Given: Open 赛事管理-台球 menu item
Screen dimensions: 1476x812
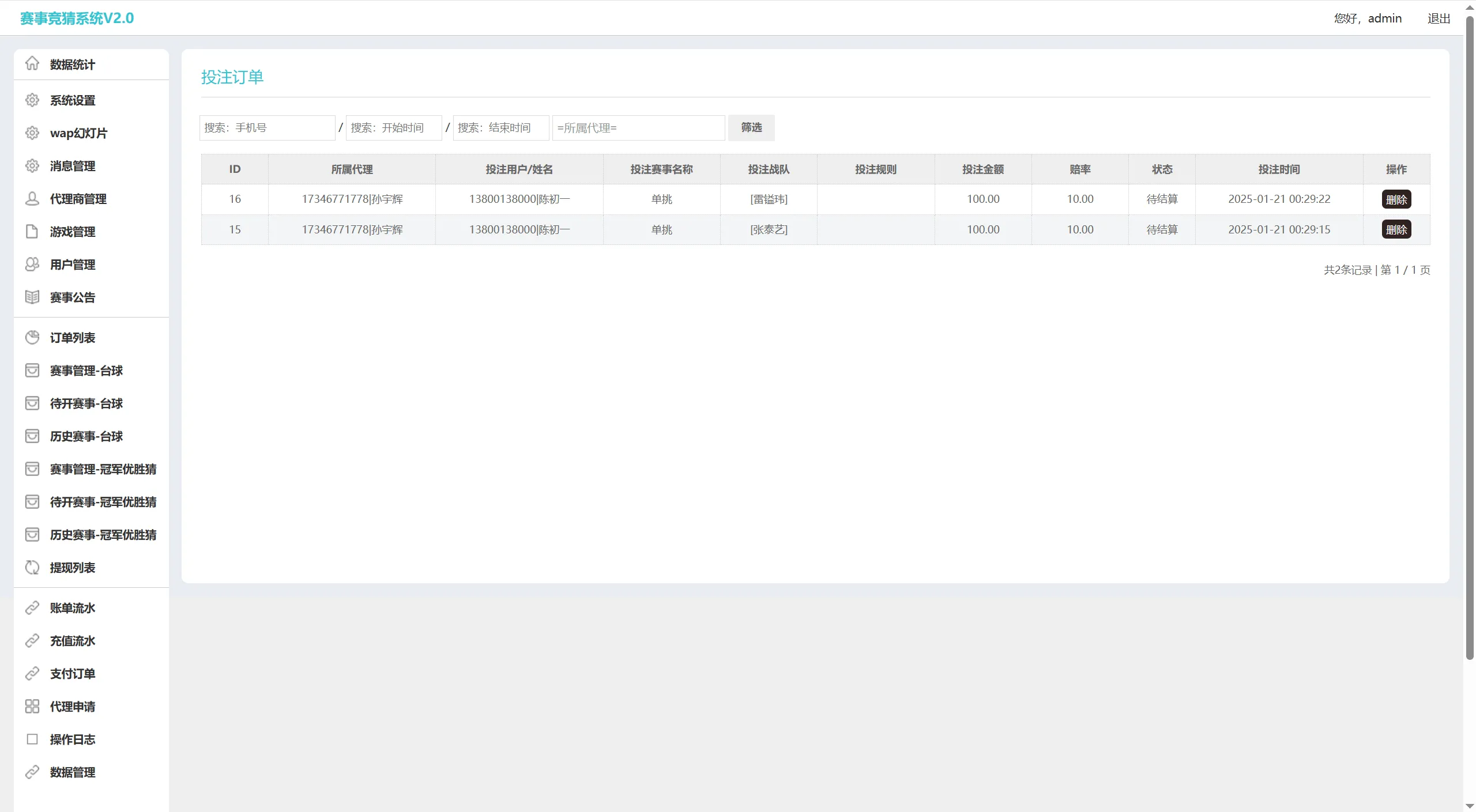Looking at the screenshot, I should 86,371.
